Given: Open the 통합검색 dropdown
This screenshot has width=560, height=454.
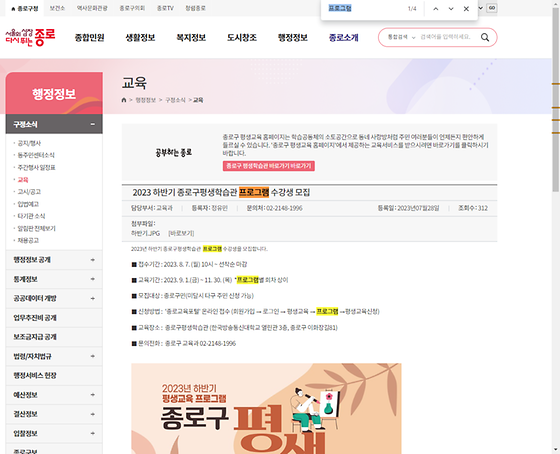Looking at the screenshot, I should pyautogui.click(x=401, y=37).
